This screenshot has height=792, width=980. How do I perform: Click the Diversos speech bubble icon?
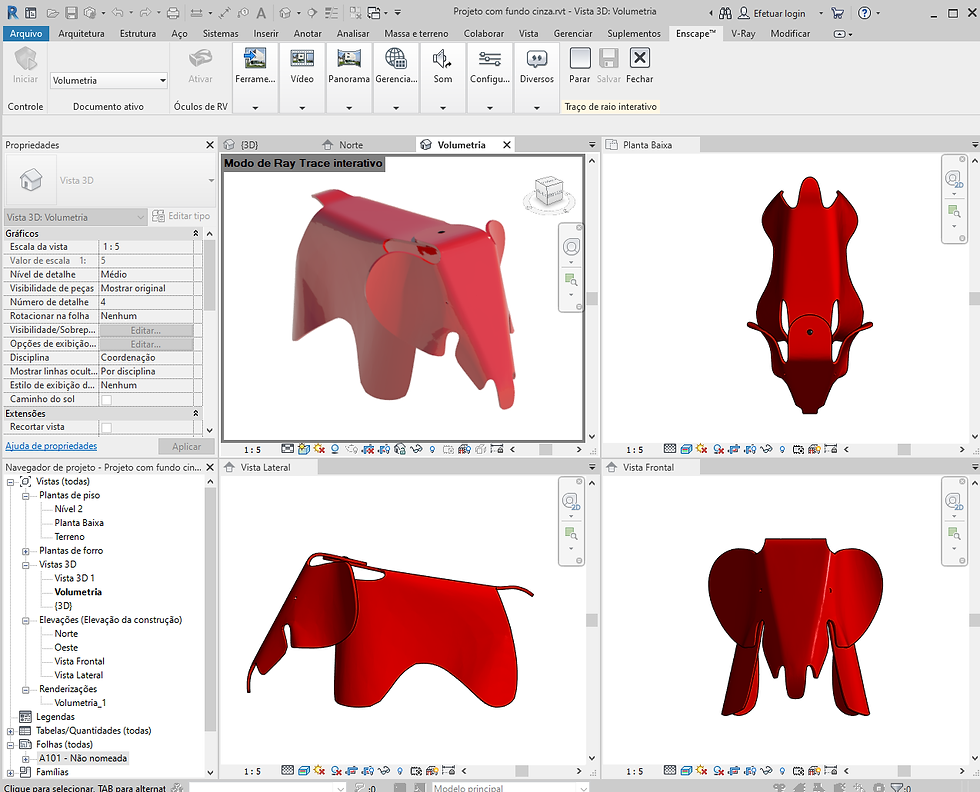[536, 59]
